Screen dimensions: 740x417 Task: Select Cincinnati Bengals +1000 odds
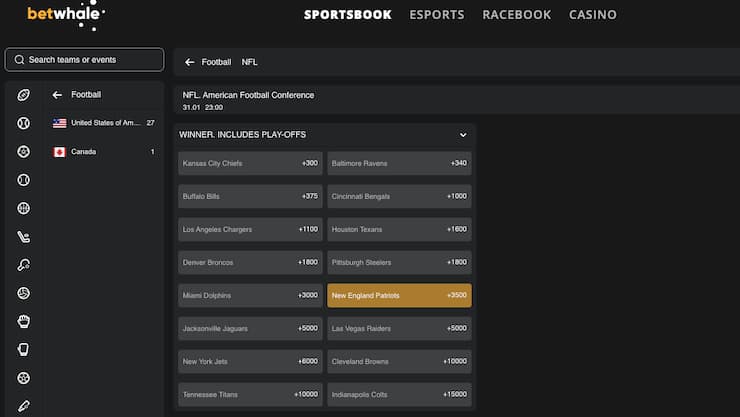[399, 196]
